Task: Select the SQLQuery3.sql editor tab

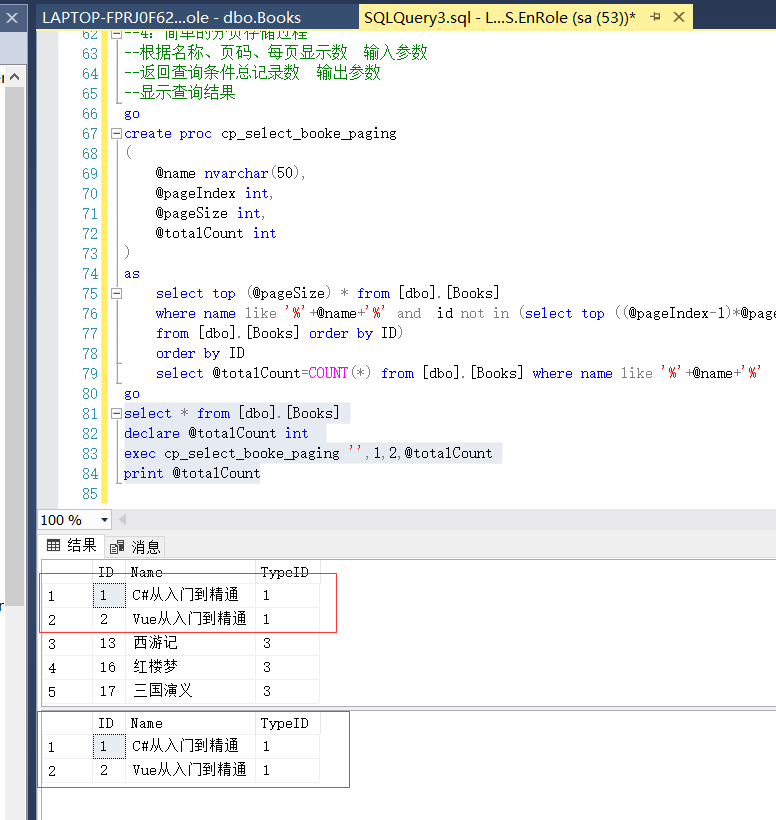Action: 500,18
